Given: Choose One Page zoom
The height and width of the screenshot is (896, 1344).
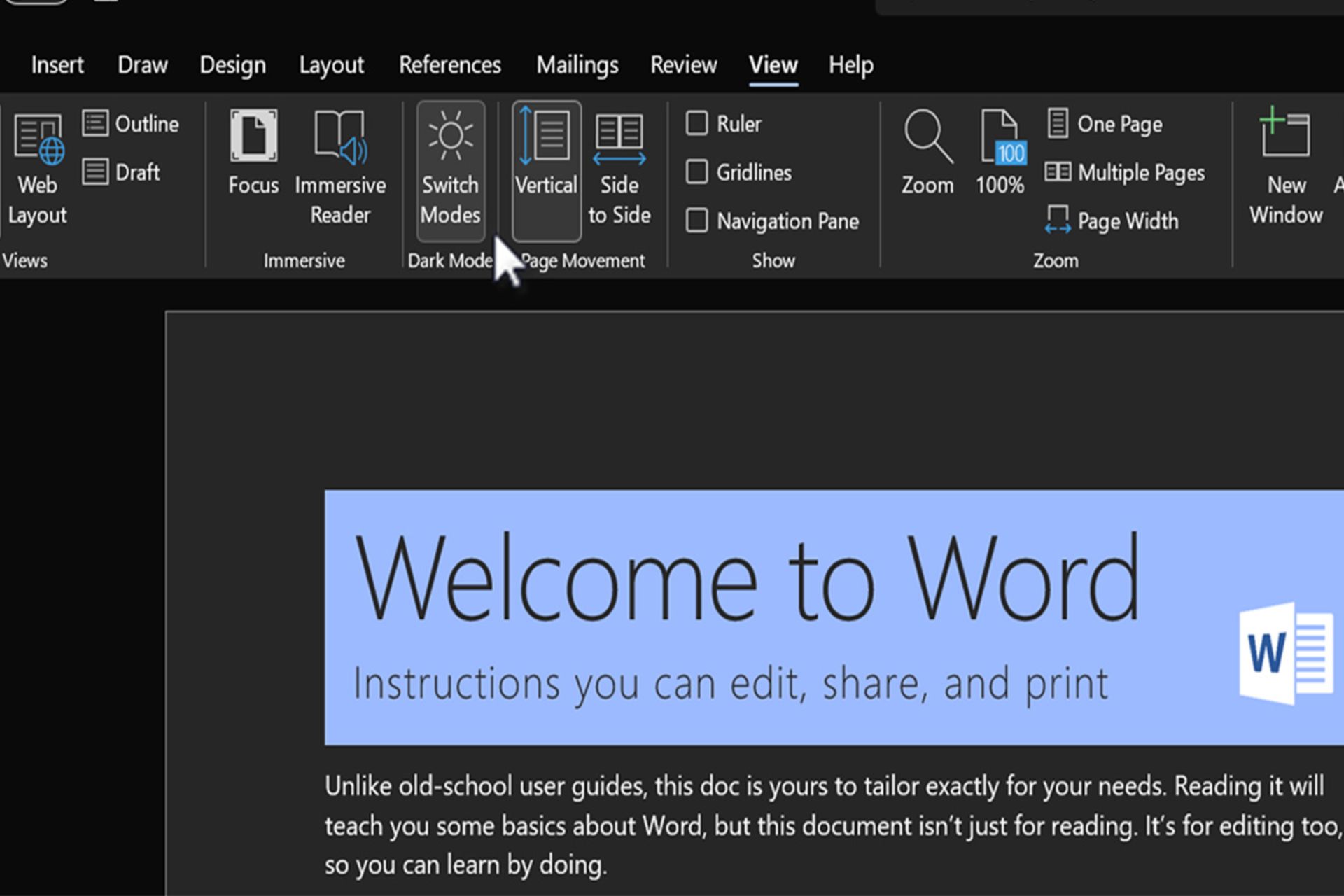Looking at the screenshot, I should [1105, 124].
